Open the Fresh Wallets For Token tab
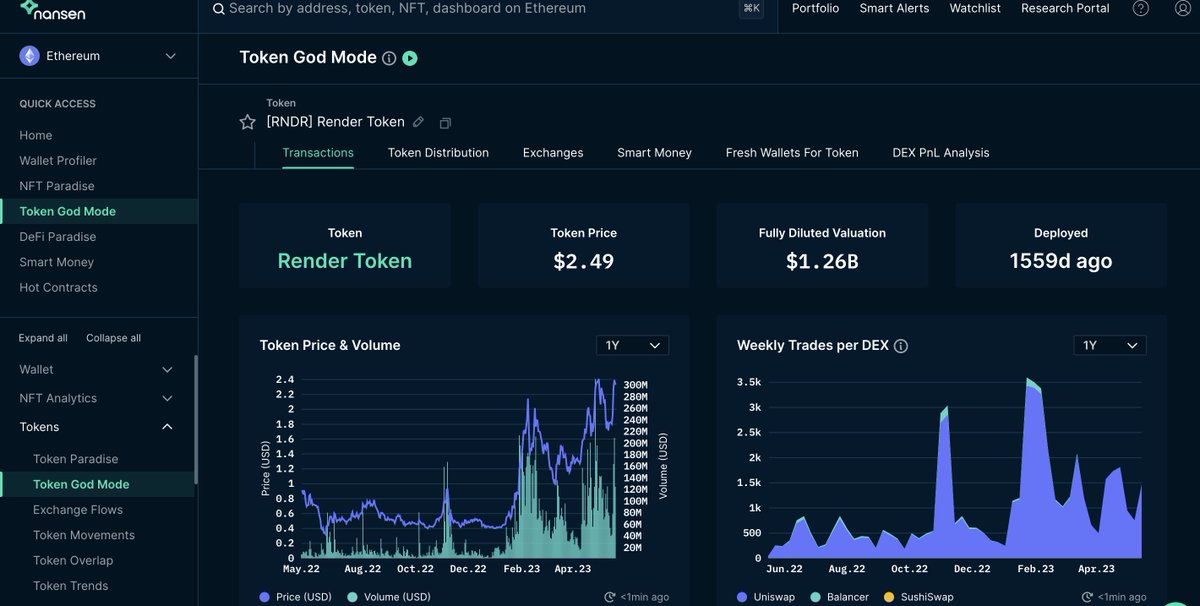 pyautogui.click(x=792, y=153)
